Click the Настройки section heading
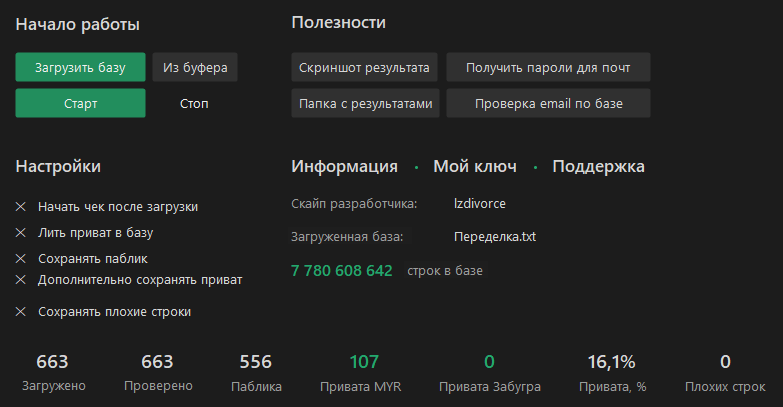783x407 pixels. pos(58,166)
